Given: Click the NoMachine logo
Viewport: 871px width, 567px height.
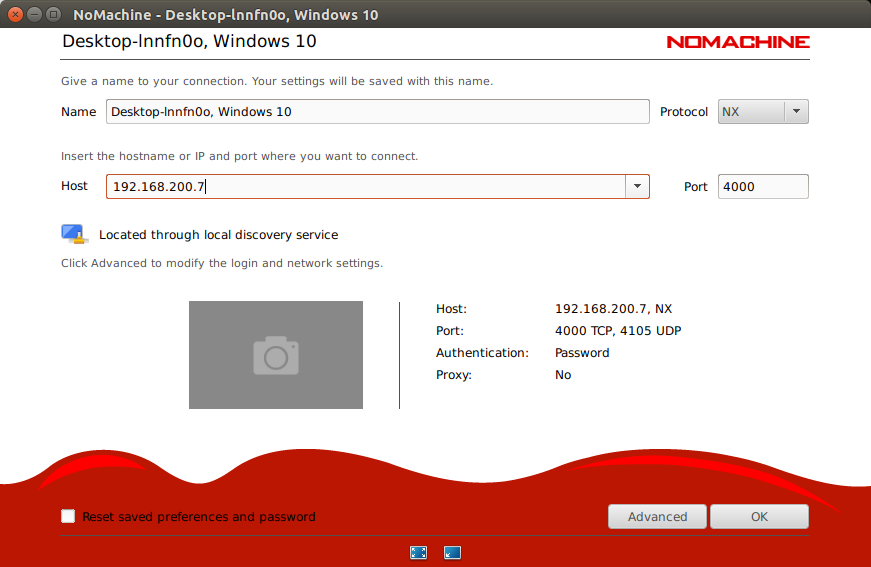Looking at the screenshot, I should point(738,42).
